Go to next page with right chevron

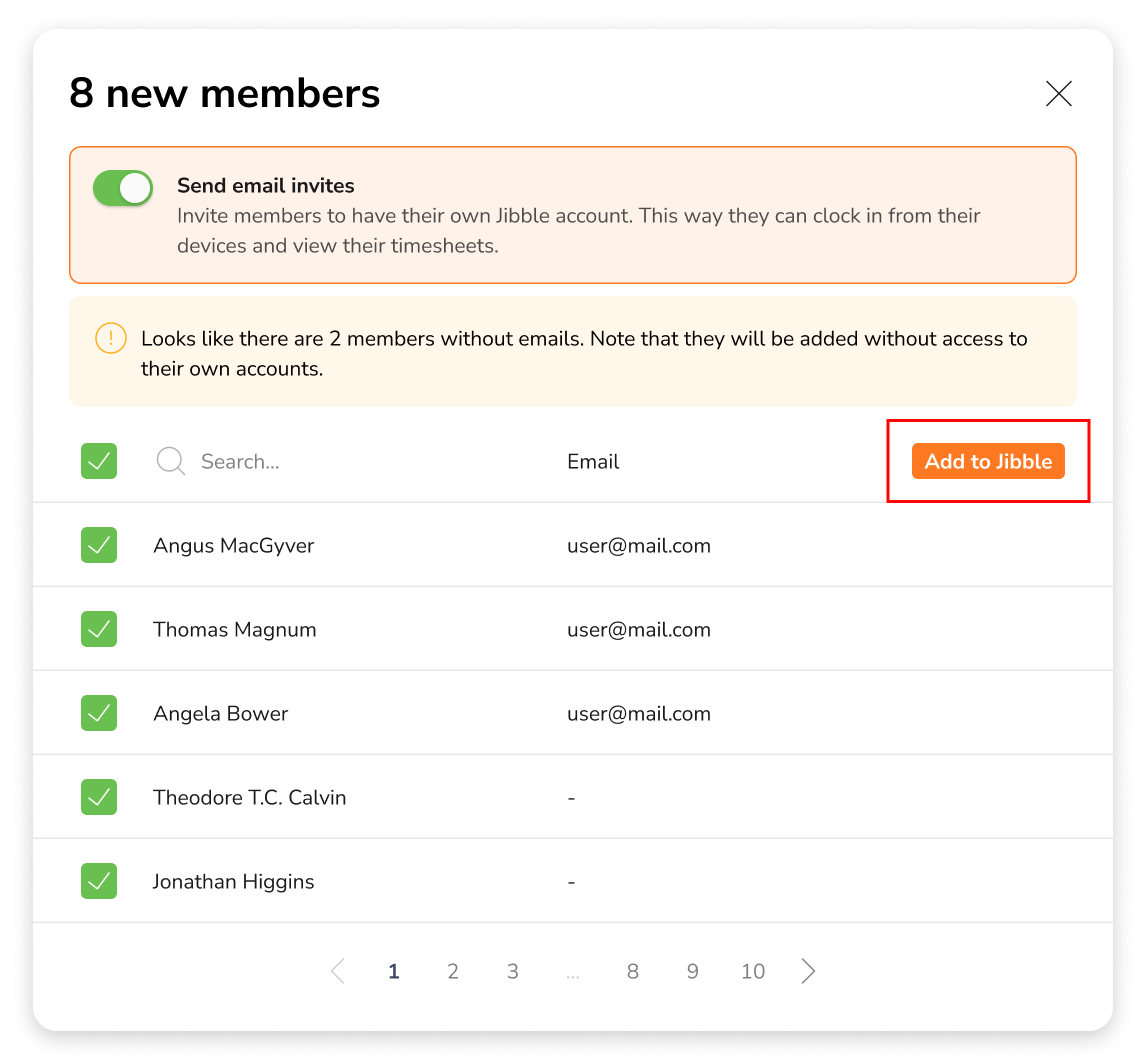click(808, 971)
